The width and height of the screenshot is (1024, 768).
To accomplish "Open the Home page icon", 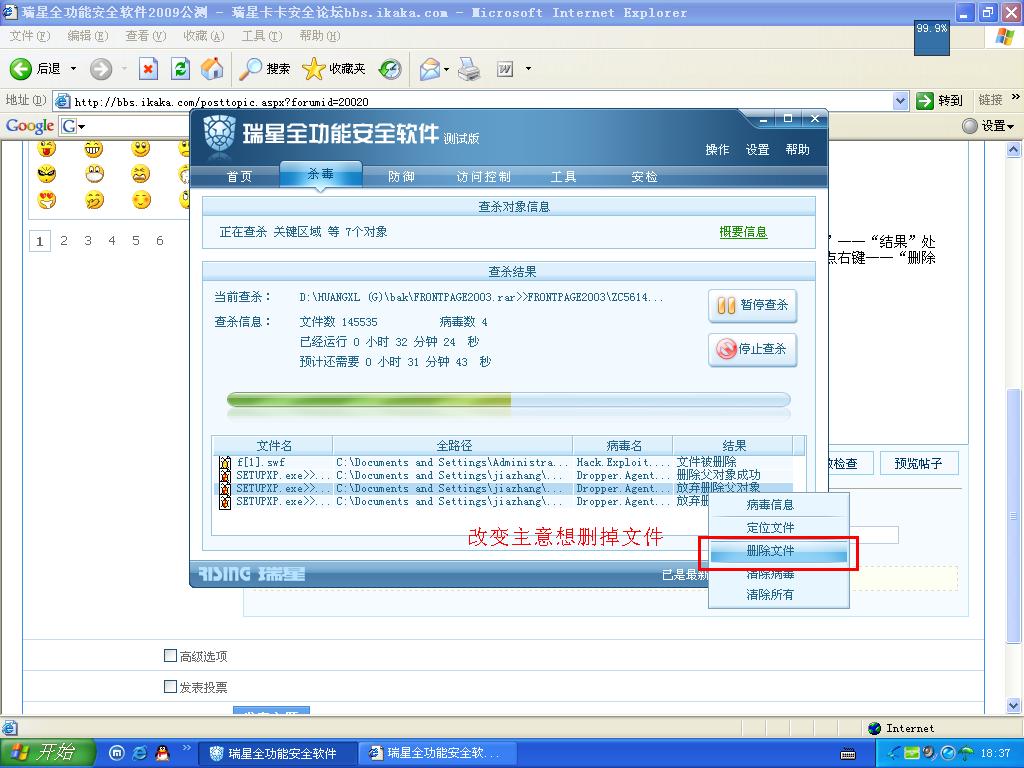I will point(212,69).
